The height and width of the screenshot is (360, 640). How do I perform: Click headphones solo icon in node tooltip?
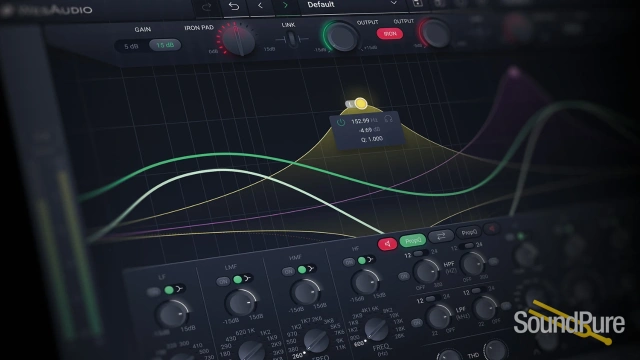click(388, 119)
